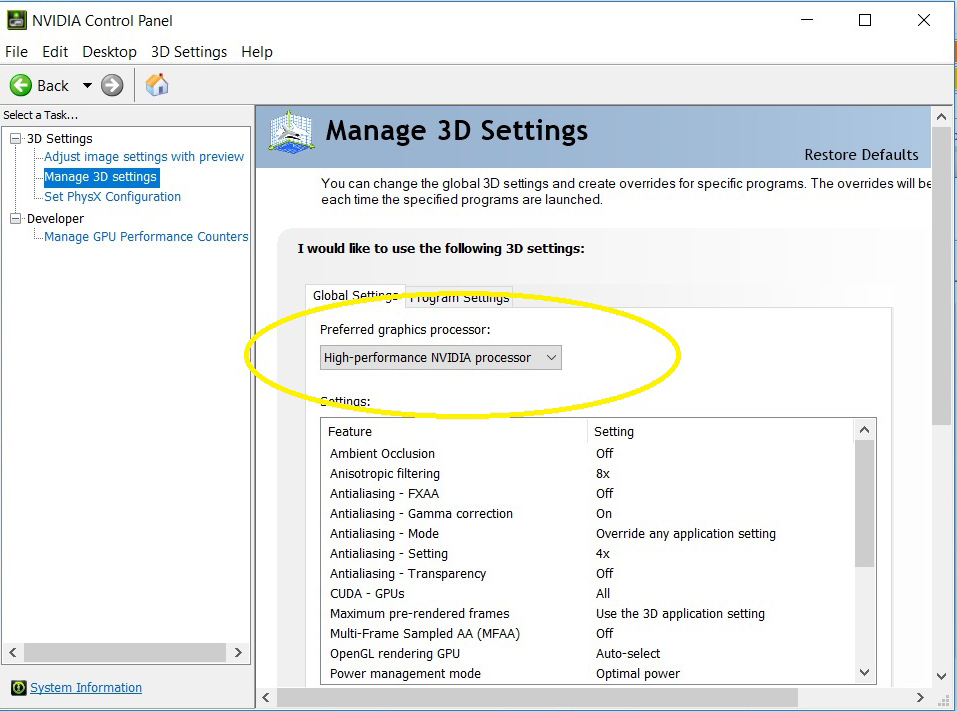Click left arrow of task pane scrollbar
957x711 pixels.
(12, 653)
